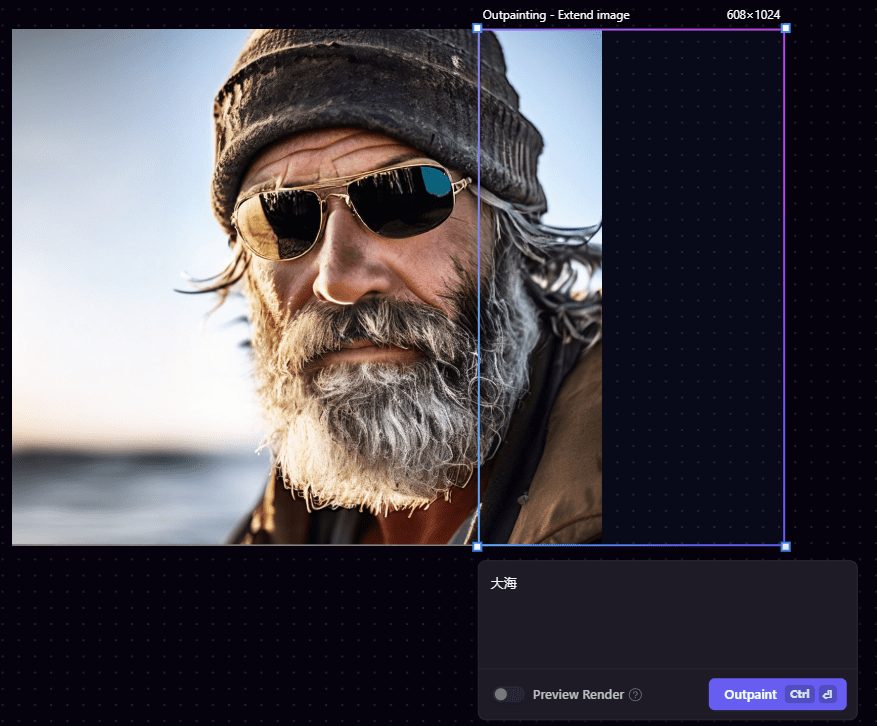The image size is (877, 726).
Task: Click the Preview Render label text
Action: (578, 695)
